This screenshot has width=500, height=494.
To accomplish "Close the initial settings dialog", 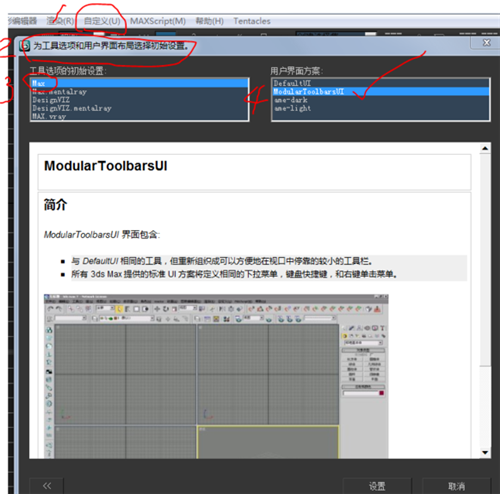I will tap(486, 42).
